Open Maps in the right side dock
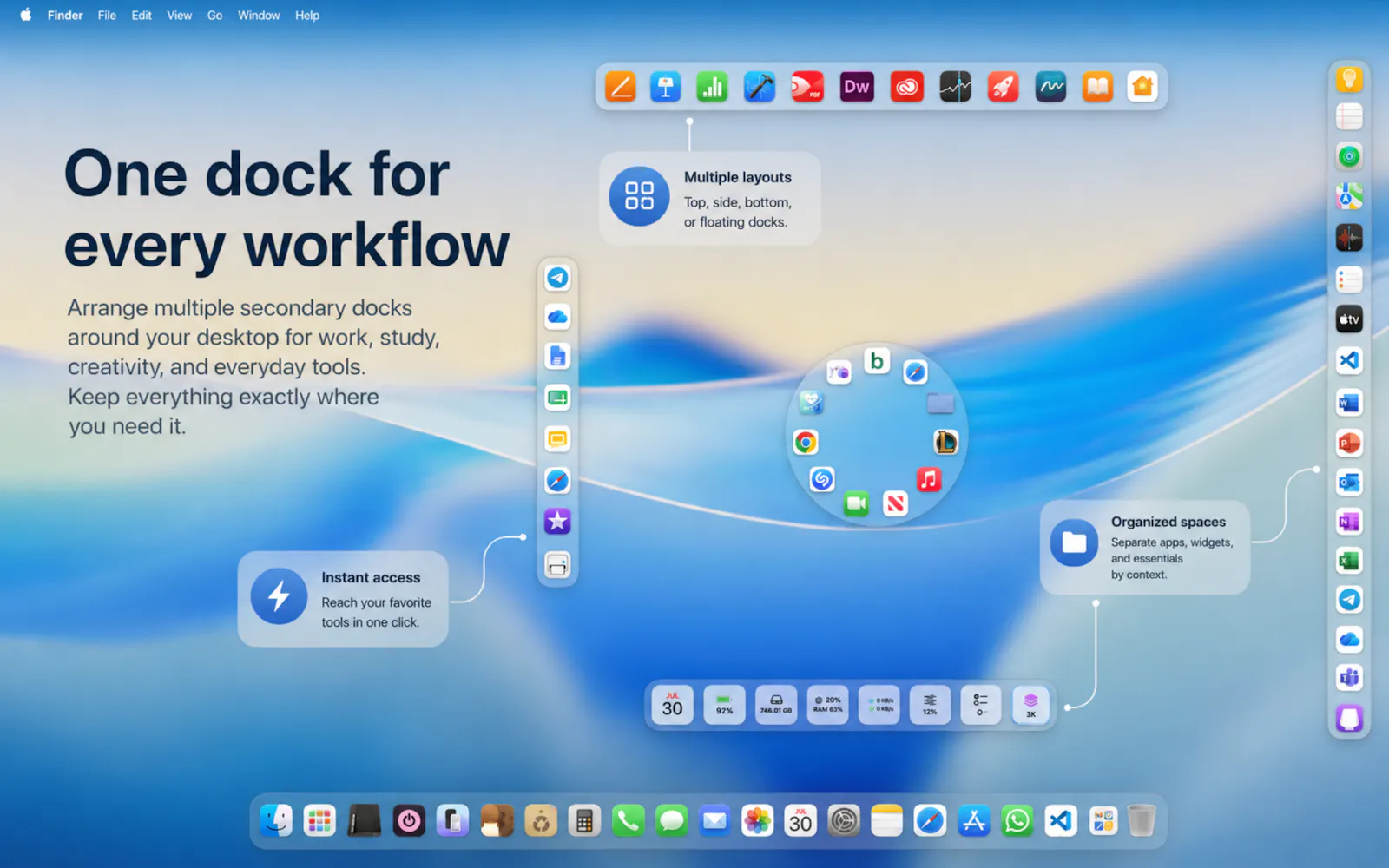Screen dimensions: 1389x868 (1349, 197)
